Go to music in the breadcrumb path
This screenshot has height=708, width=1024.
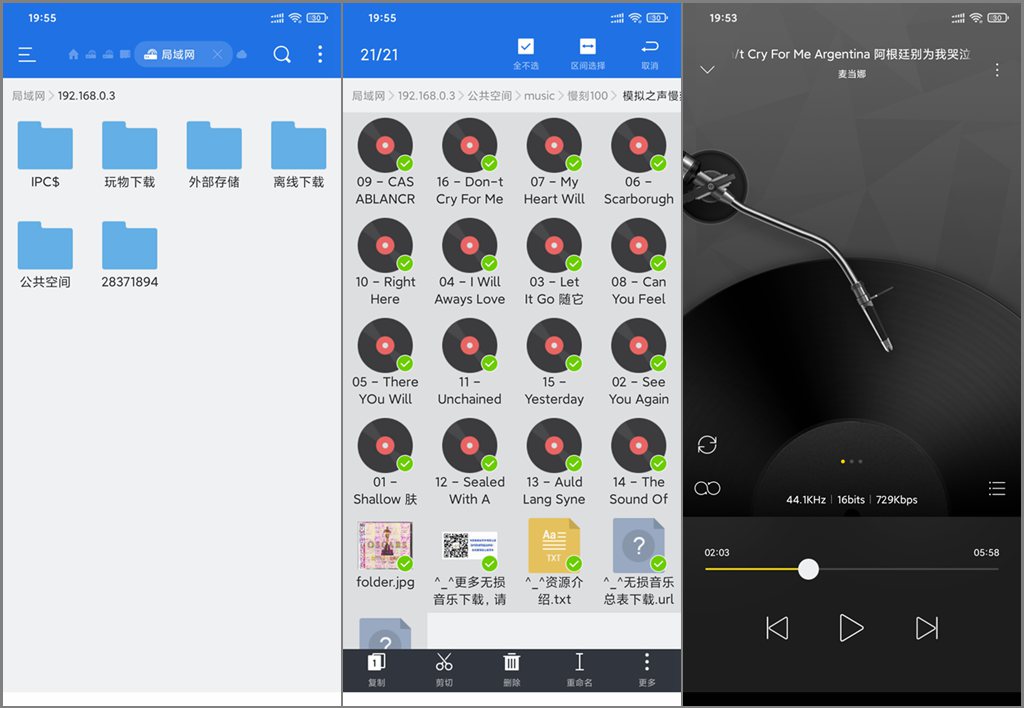pos(539,96)
